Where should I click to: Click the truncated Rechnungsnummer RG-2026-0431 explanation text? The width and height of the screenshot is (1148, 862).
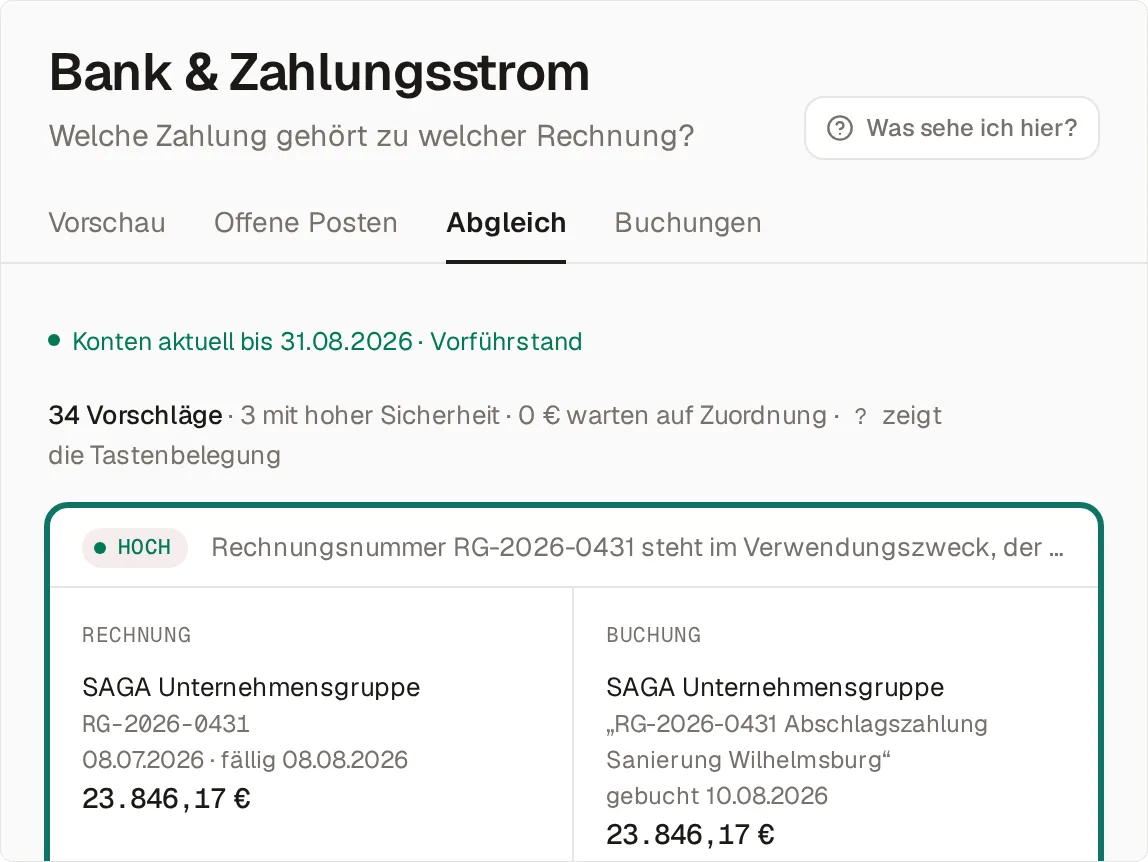637,547
